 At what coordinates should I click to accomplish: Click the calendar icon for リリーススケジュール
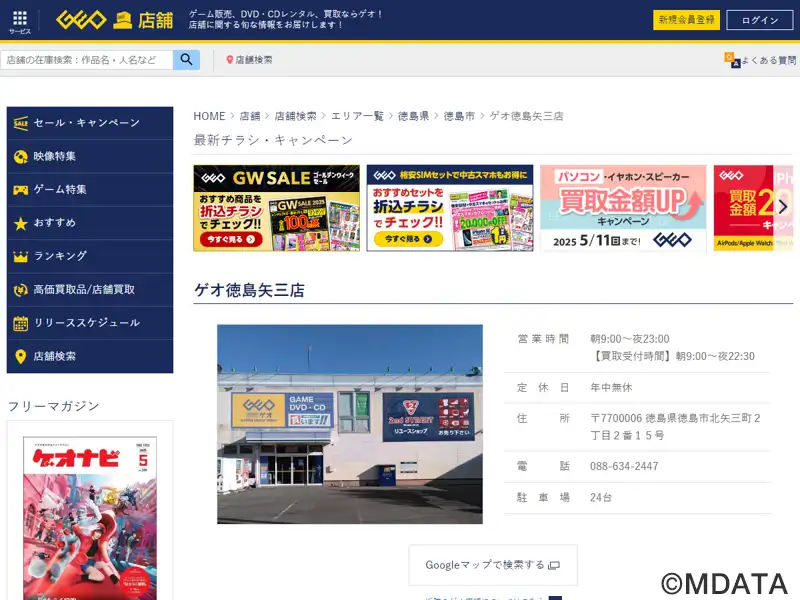20,323
